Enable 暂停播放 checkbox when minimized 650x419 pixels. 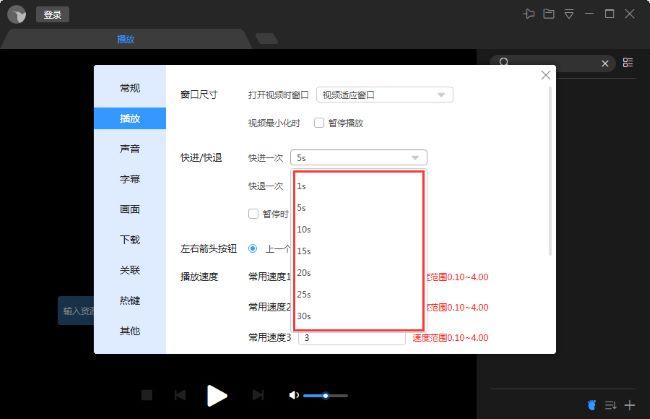[319, 123]
